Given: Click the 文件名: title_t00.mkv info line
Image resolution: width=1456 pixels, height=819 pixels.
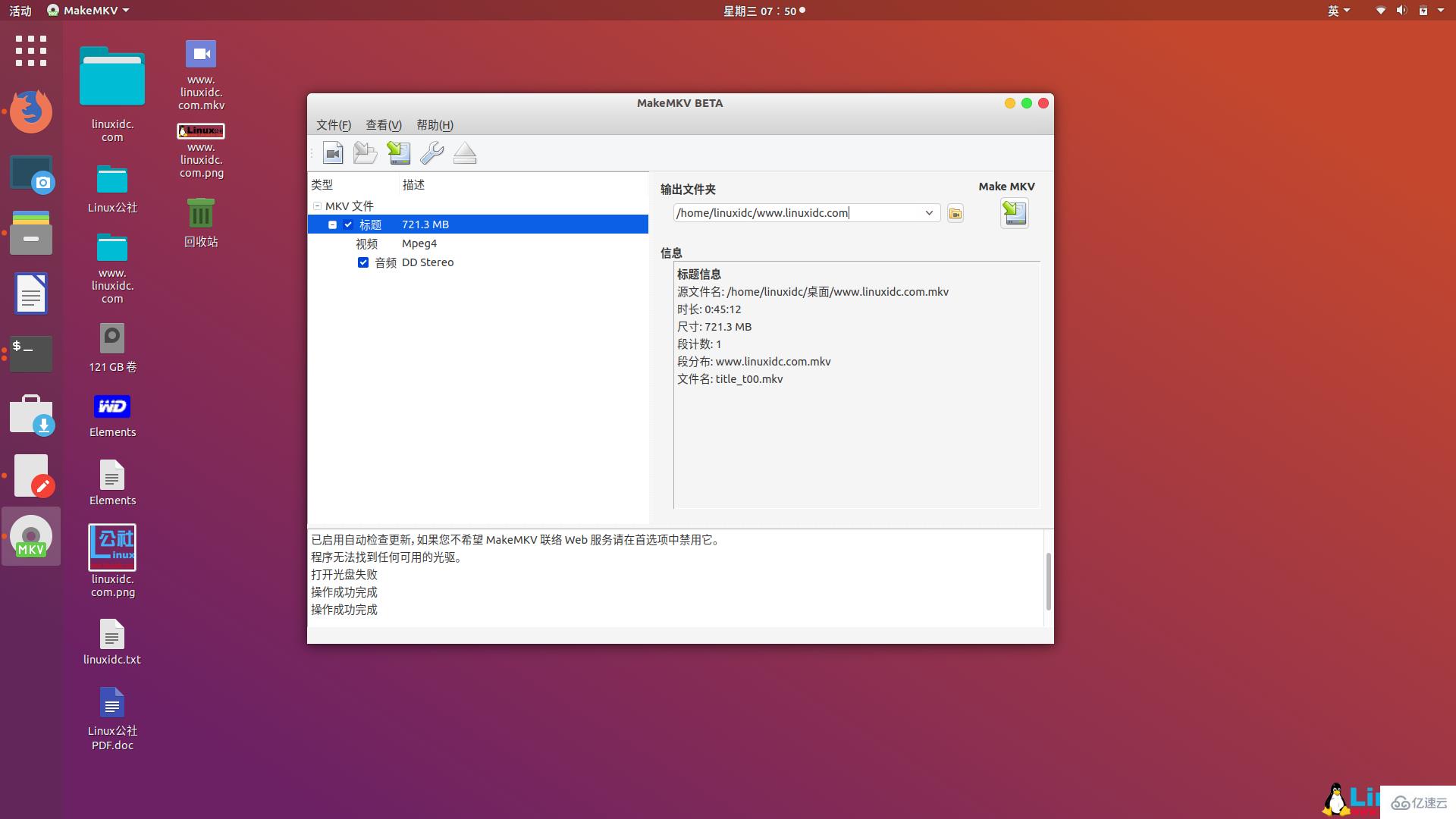Looking at the screenshot, I should click(x=730, y=379).
